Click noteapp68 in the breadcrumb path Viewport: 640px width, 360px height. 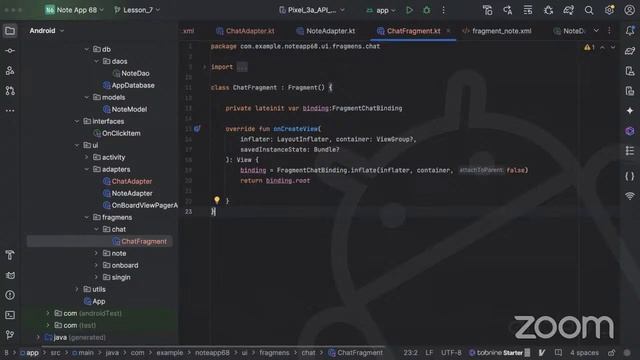pos(212,353)
